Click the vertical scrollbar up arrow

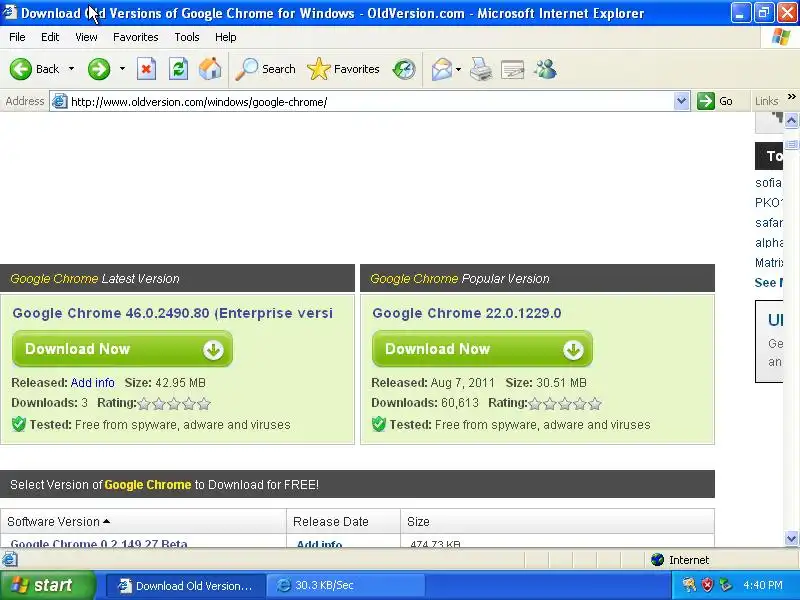click(791, 120)
